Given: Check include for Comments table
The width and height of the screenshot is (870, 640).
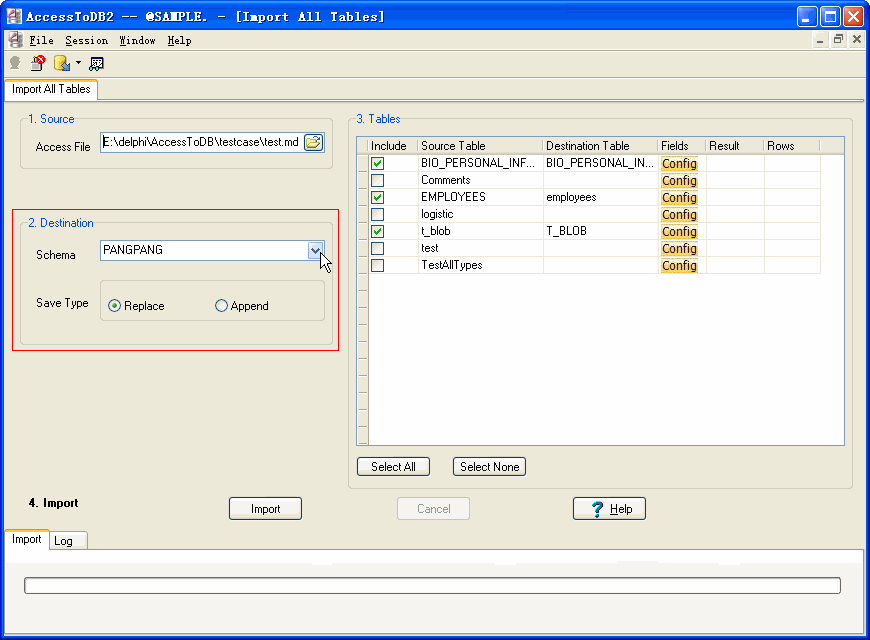Looking at the screenshot, I should coord(378,180).
